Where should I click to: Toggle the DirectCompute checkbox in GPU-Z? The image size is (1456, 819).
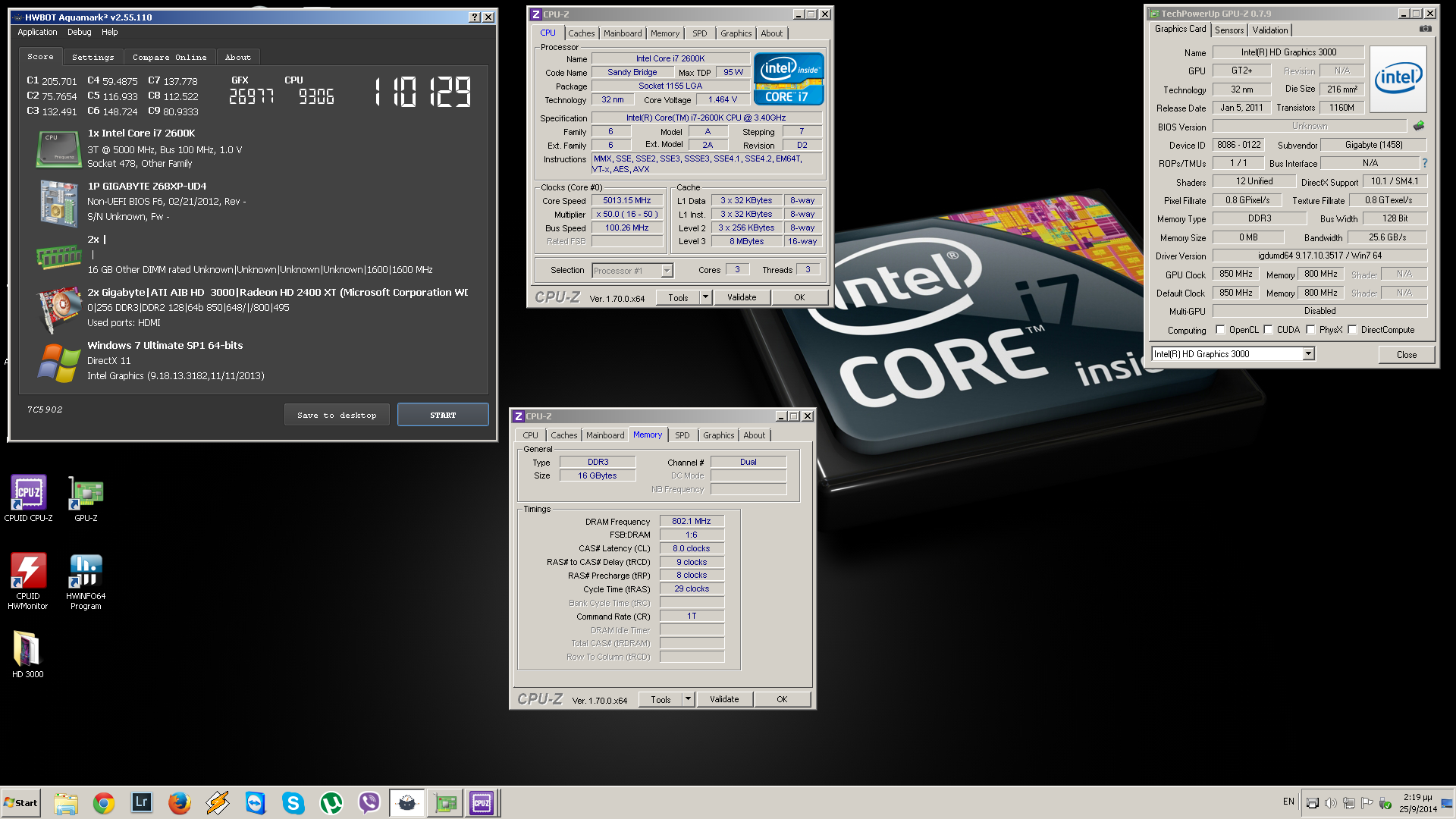pyautogui.click(x=1352, y=330)
